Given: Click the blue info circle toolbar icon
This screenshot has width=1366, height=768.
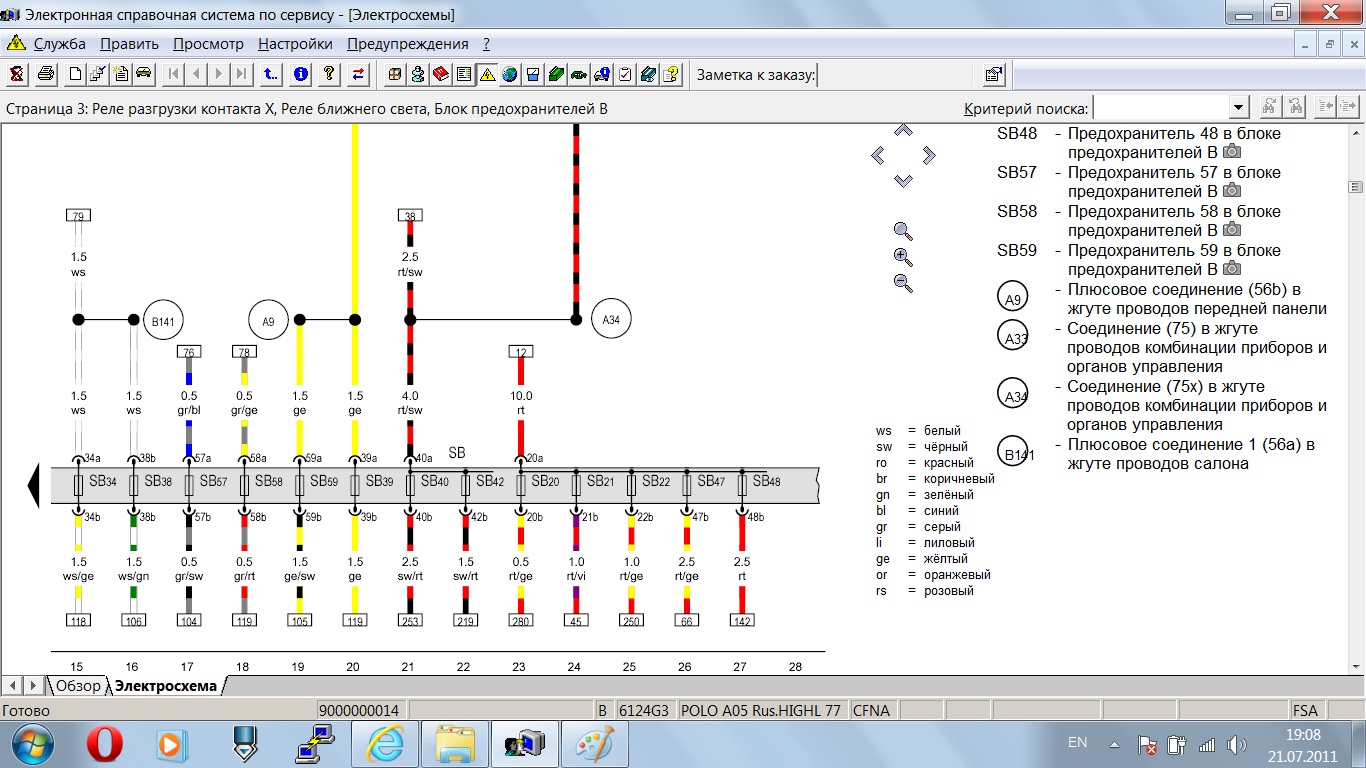Looking at the screenshot, I should (x=301, y=74).
